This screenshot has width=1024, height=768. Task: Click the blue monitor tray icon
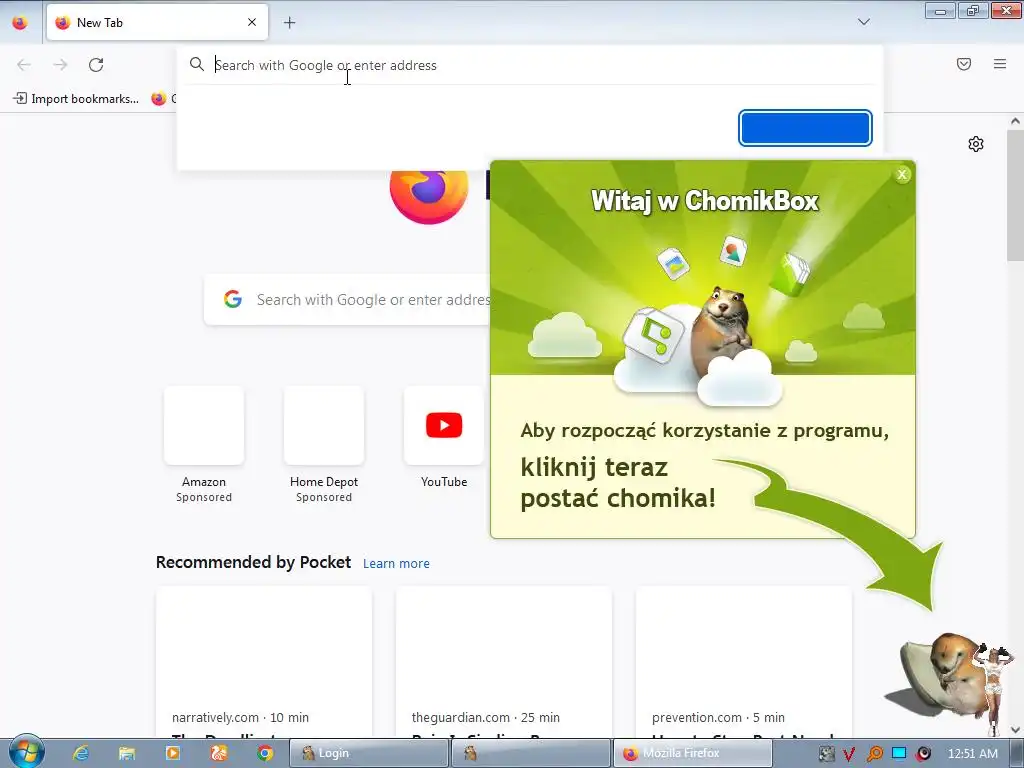tap(899, 753)
